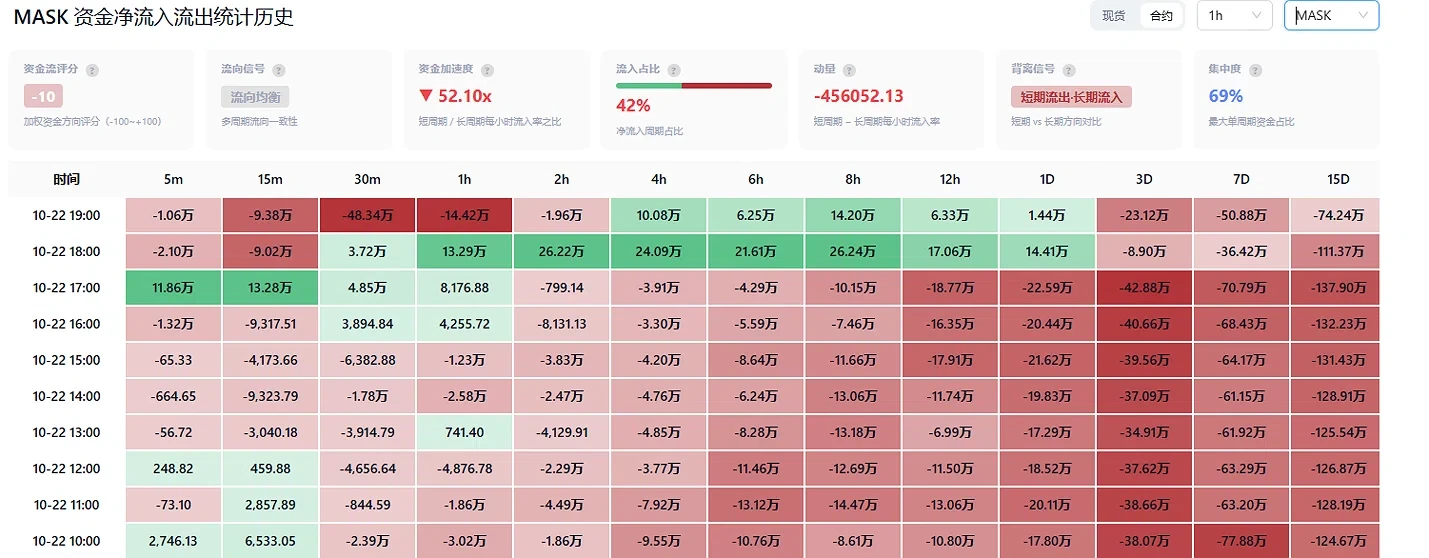The width and height of the screenshot is (1429, 558).
Task: Click the 5m column header
Action: point(174,180)
